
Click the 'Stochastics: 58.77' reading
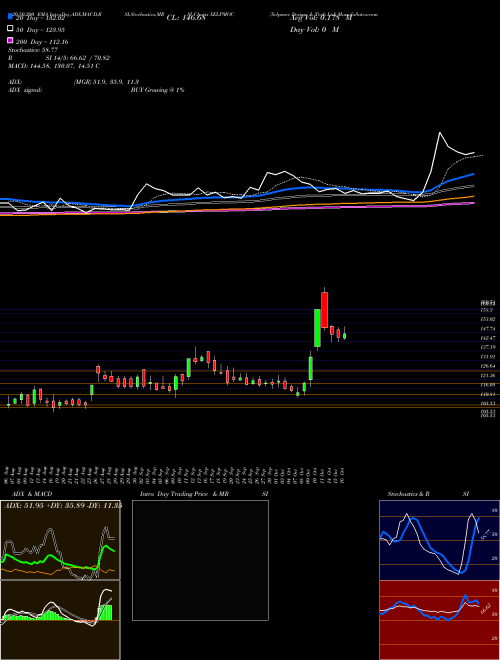[x=33, y=50]
